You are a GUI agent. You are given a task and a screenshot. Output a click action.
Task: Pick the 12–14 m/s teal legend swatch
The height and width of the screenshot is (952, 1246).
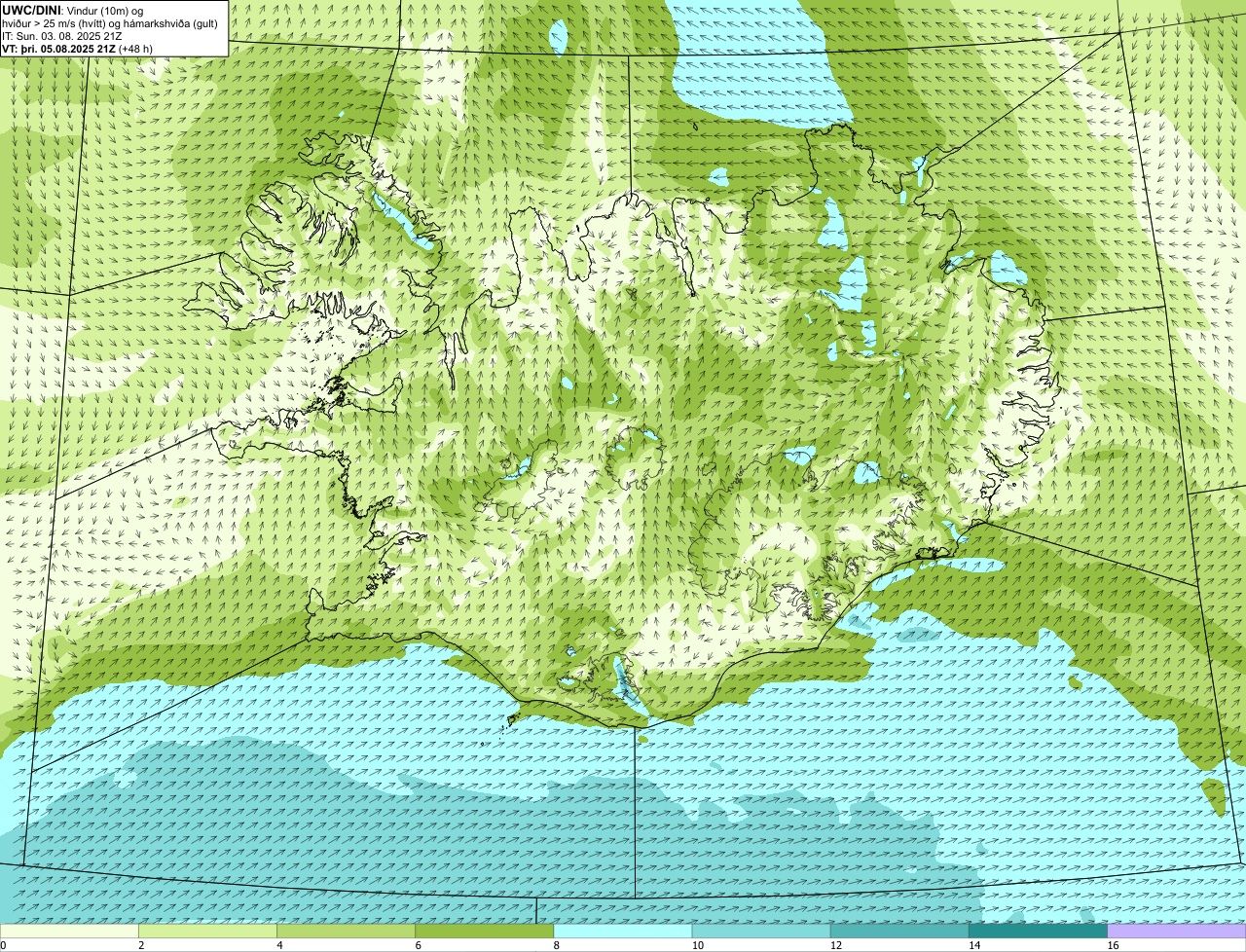(x=899, y=932)
